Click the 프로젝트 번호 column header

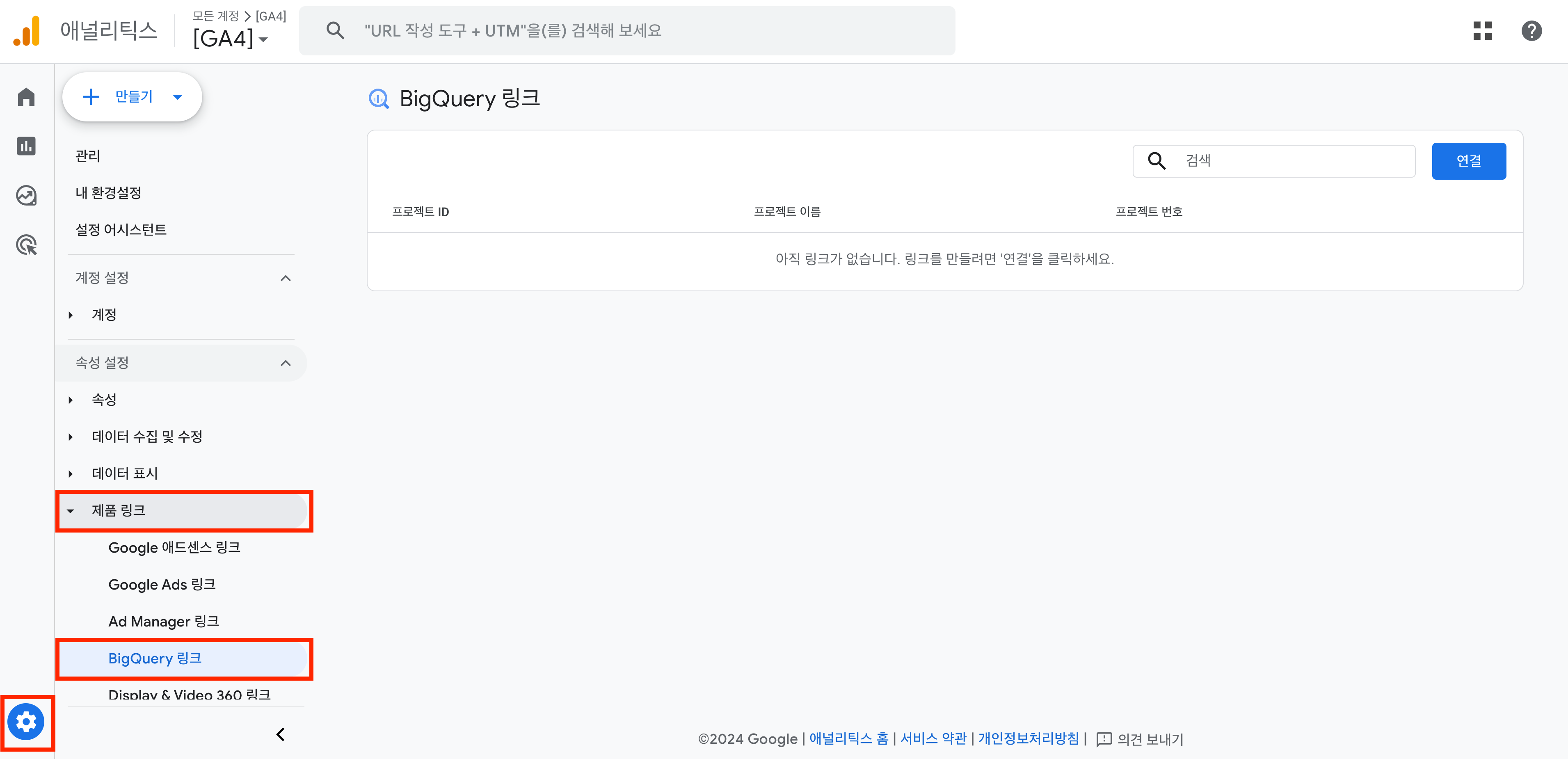[1149, 212]
